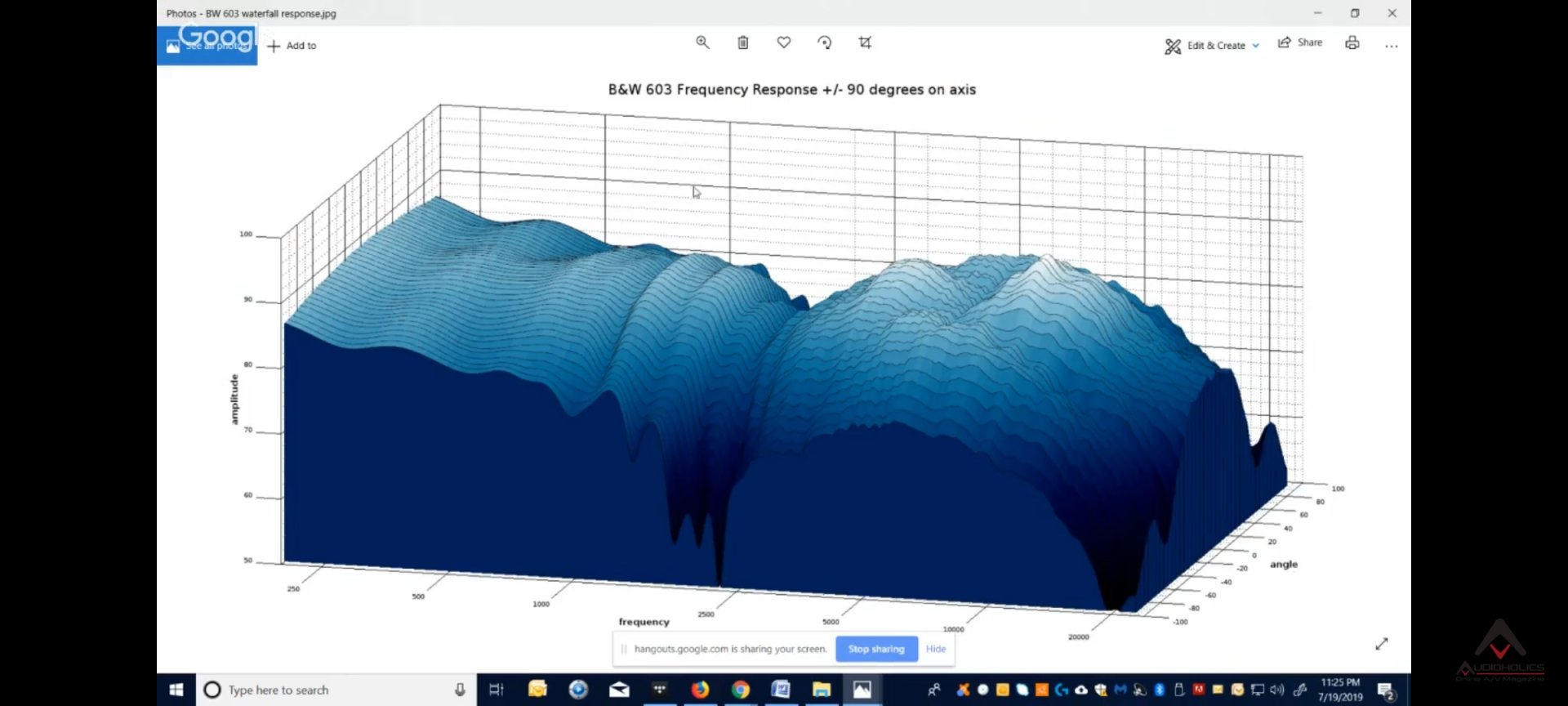Open the See more ellipsis menu

coord(1392,47)
